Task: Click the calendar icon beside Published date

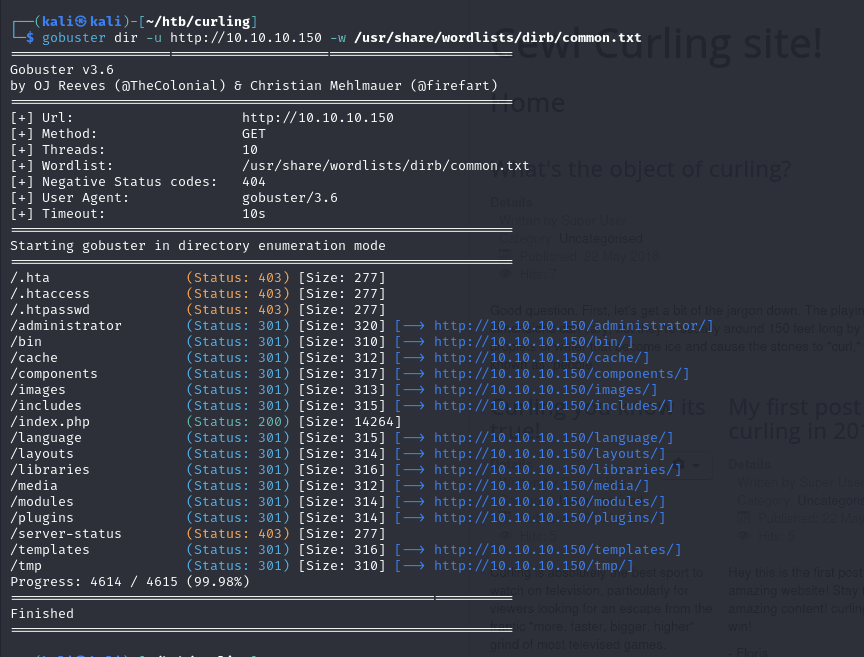Action: 503,255
